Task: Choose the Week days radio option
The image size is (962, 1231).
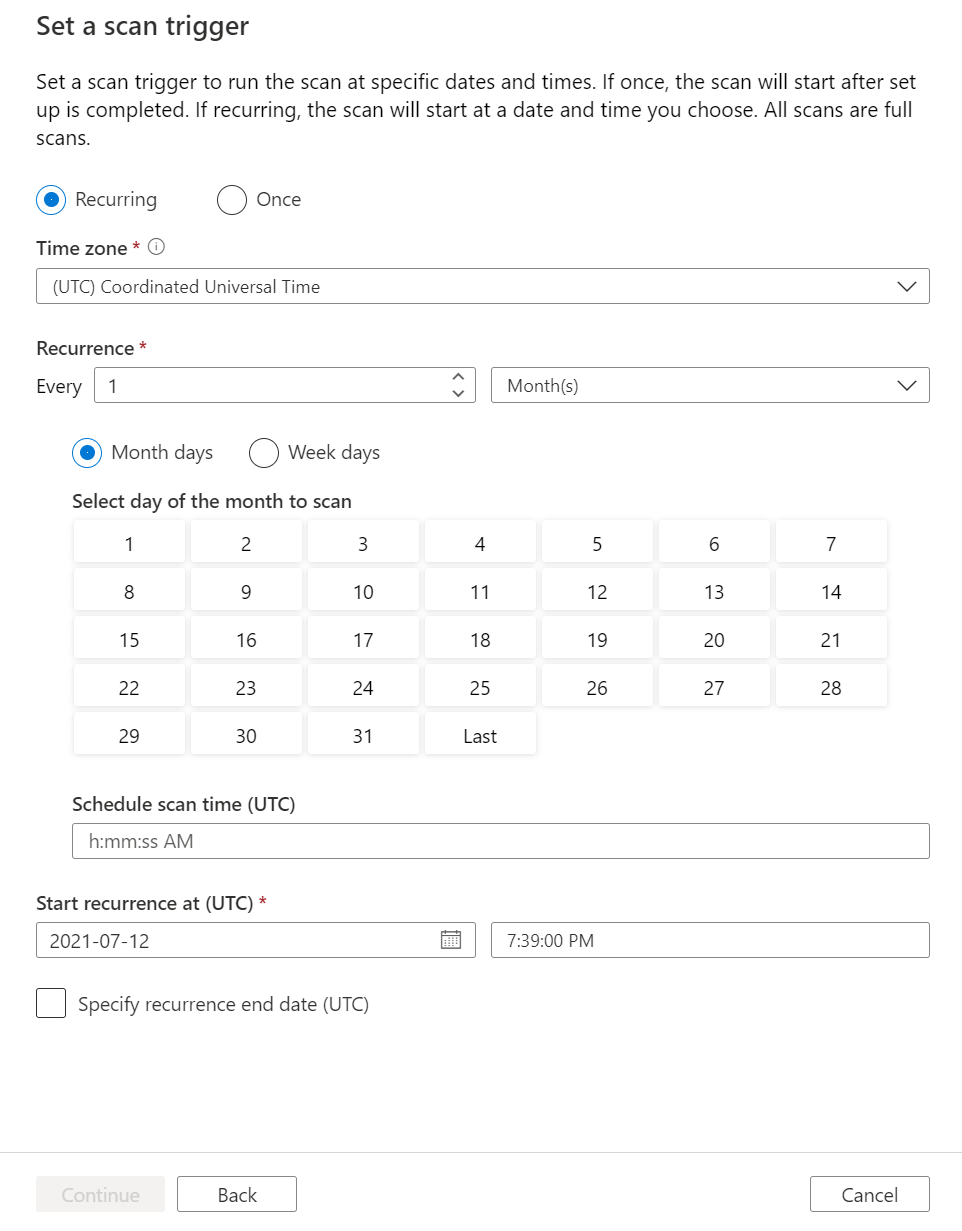Action: pos(264,453)
